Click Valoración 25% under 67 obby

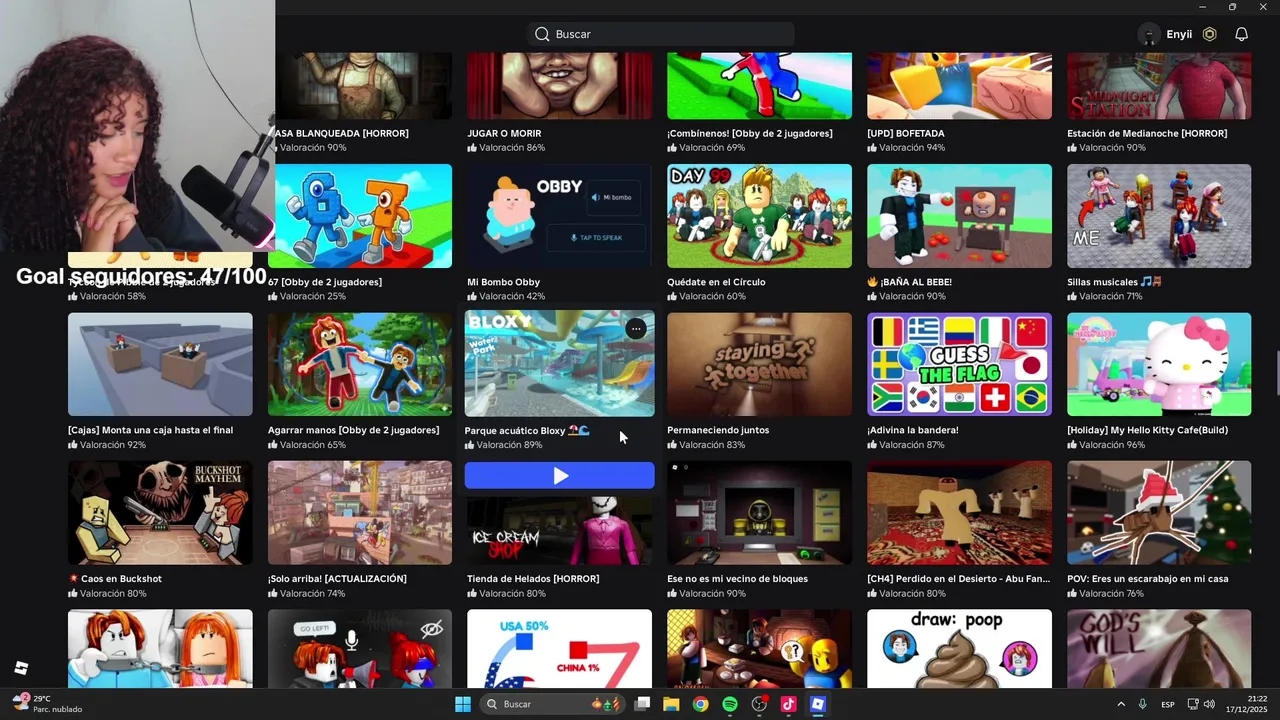click(x=307, y=297)
